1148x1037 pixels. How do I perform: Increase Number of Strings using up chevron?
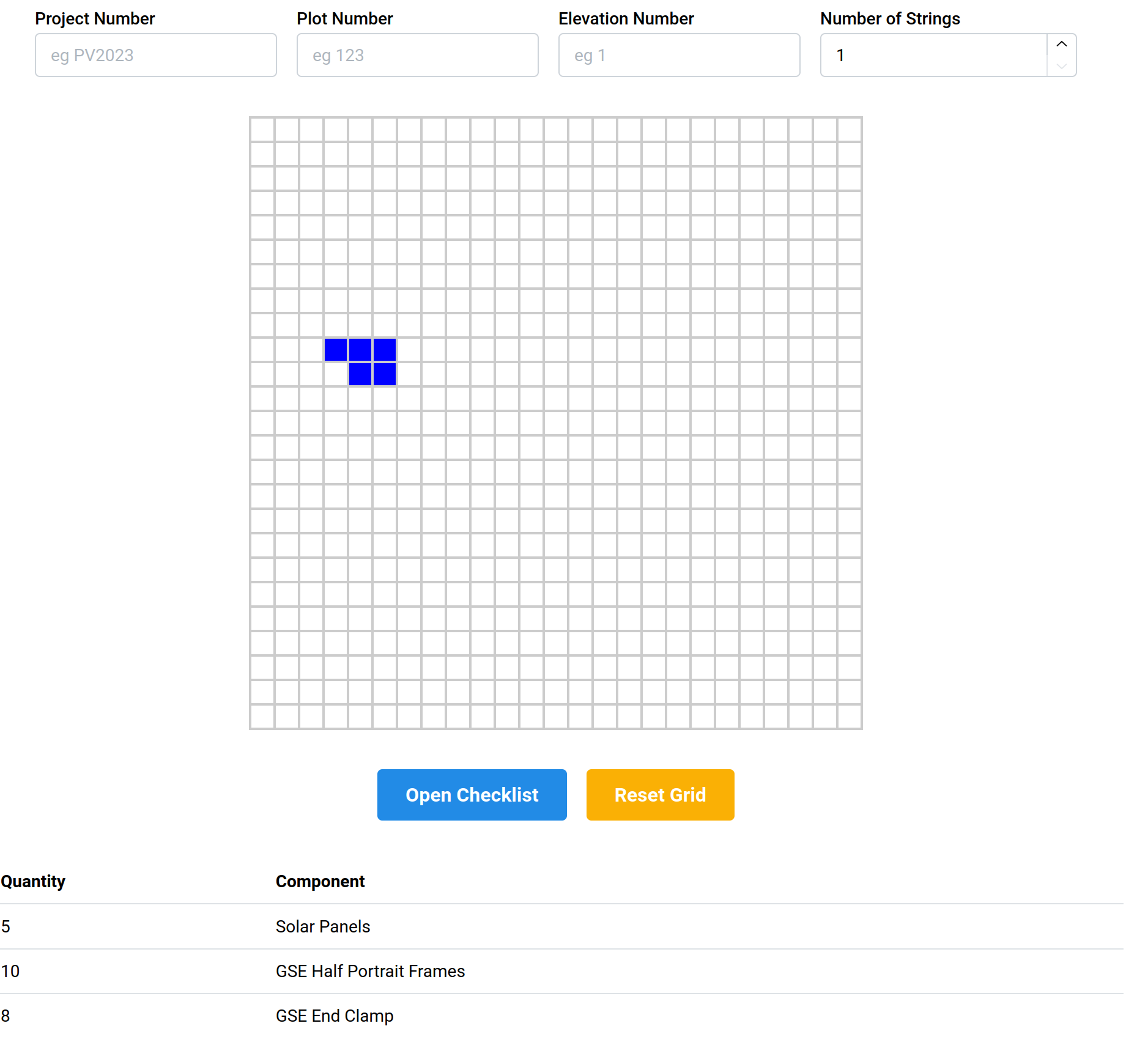point(1061,45)
